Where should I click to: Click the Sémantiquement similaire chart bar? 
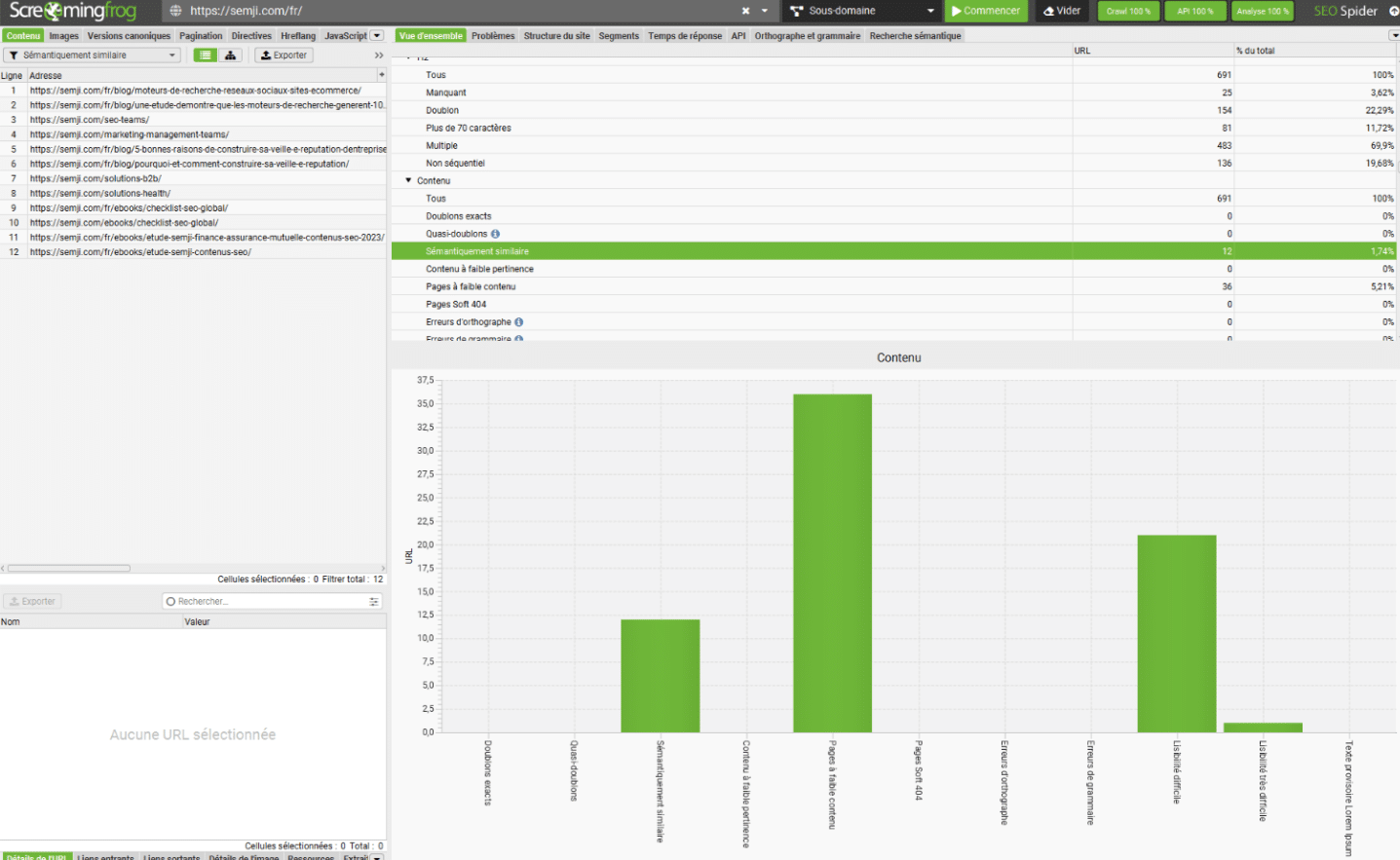(661, 676)
